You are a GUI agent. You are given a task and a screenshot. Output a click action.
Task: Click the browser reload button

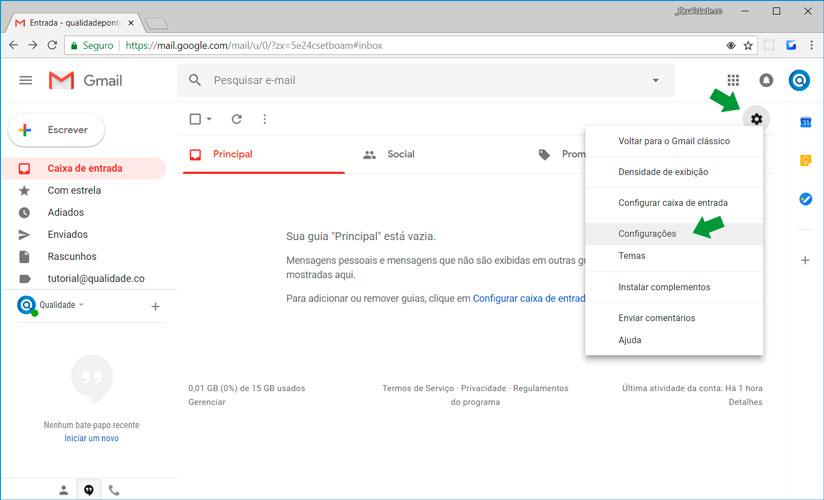[x=52, y=45]
